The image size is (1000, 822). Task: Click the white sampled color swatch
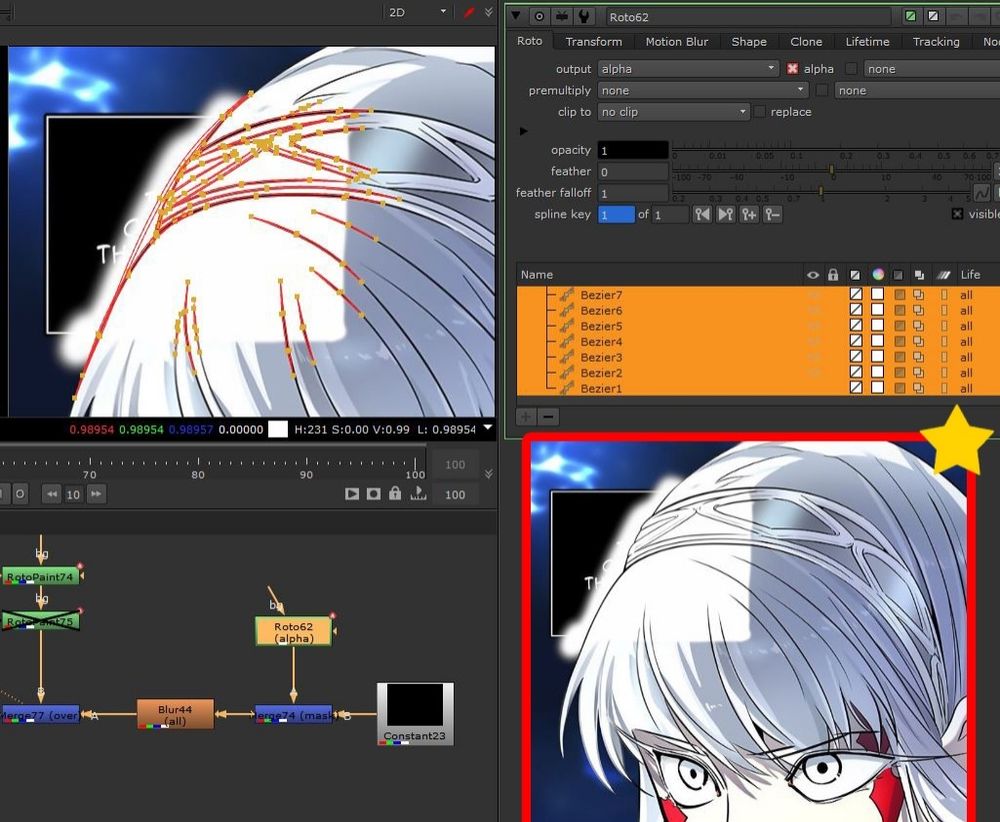pos(278,429)
